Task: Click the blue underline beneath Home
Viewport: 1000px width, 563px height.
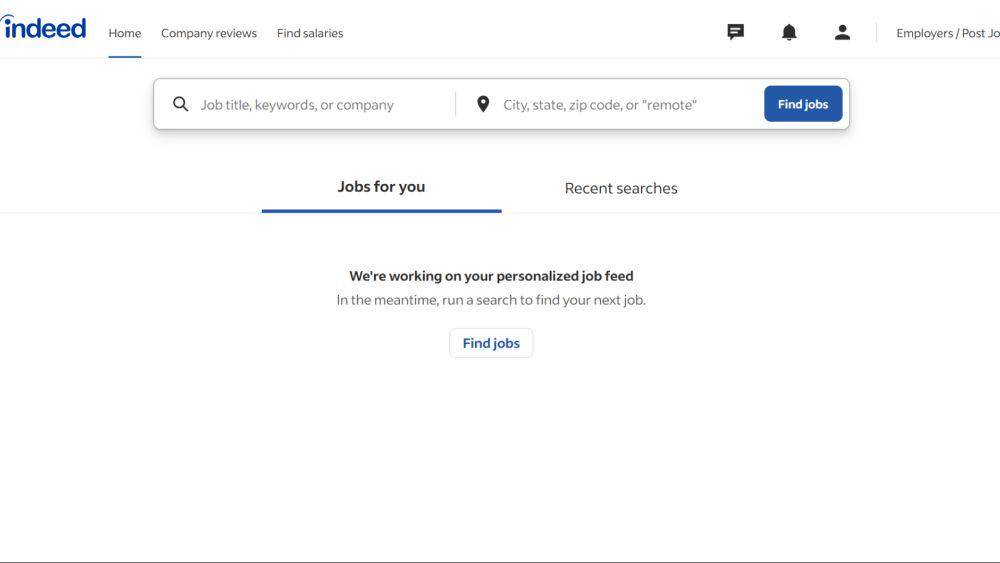Action: click(x=124, y=57)
